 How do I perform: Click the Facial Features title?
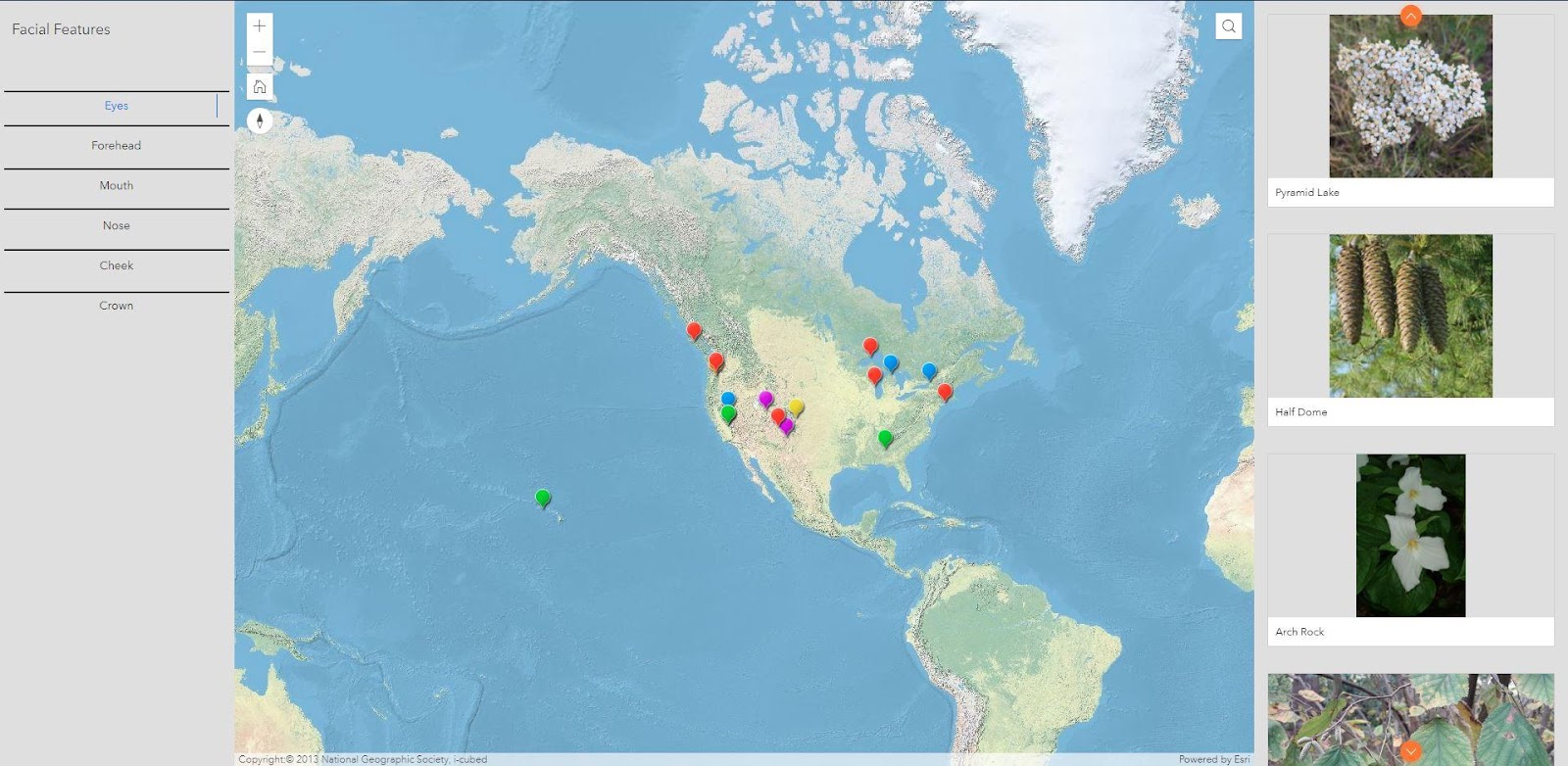[61, 29]
